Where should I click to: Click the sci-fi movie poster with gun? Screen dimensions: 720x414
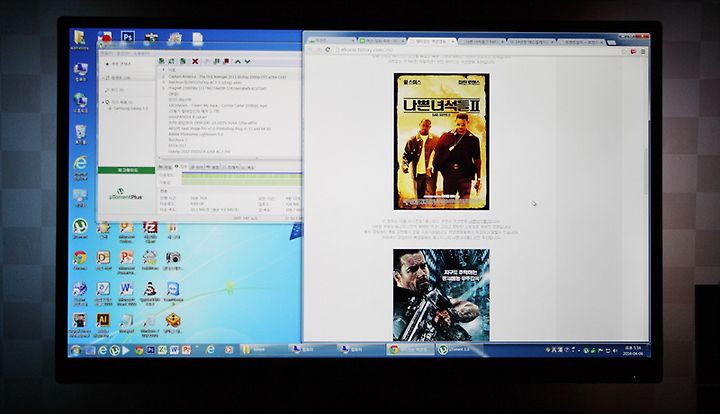tap(441, 295)
